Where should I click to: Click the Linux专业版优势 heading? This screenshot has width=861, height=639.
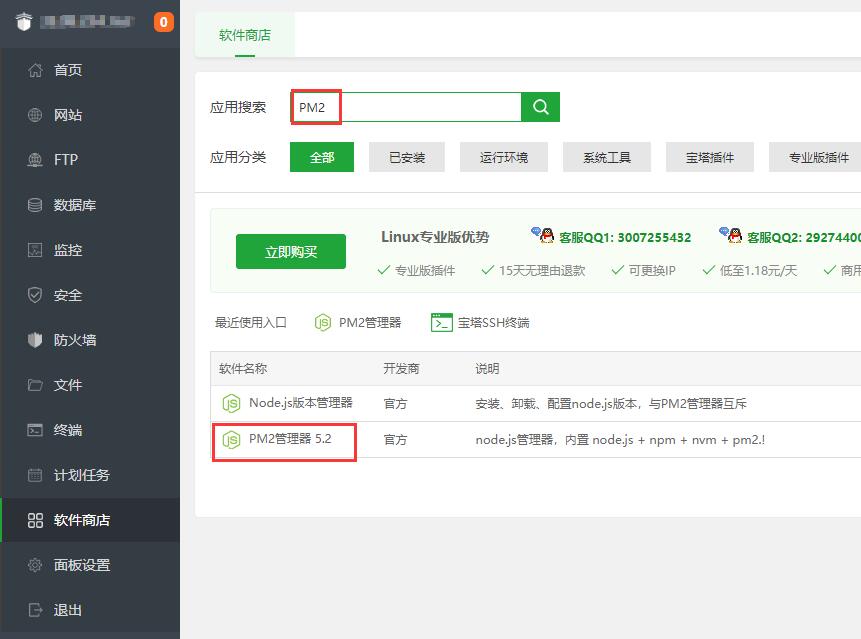coord(435,237)
